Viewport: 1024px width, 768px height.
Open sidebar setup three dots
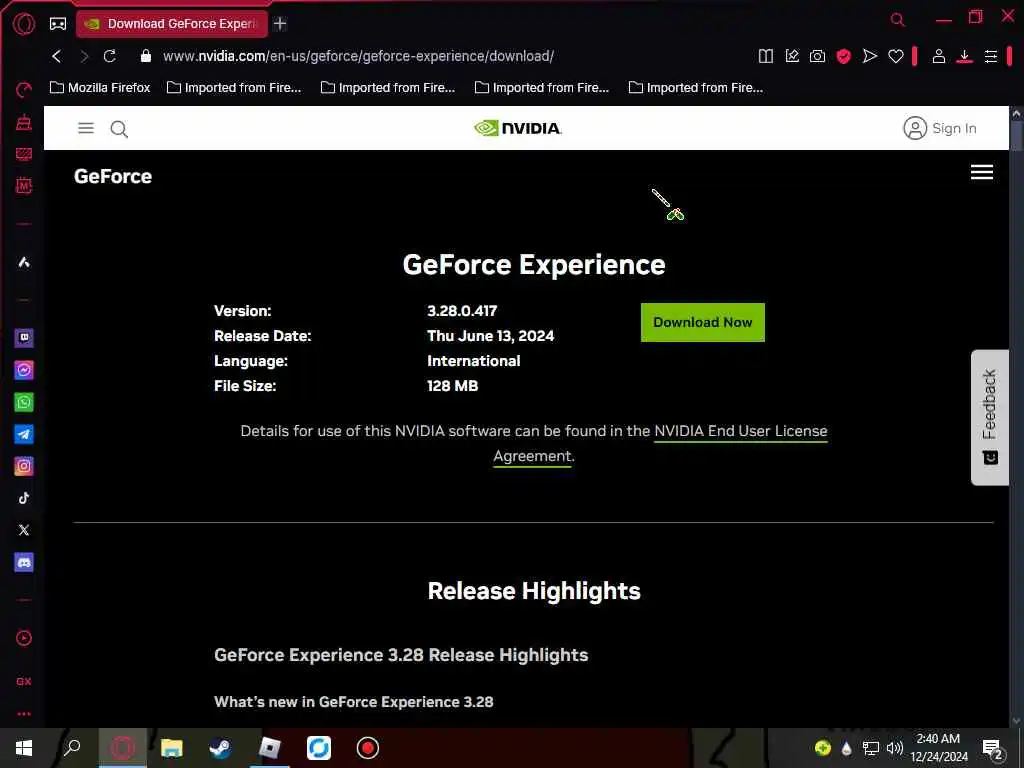[24, 714]
